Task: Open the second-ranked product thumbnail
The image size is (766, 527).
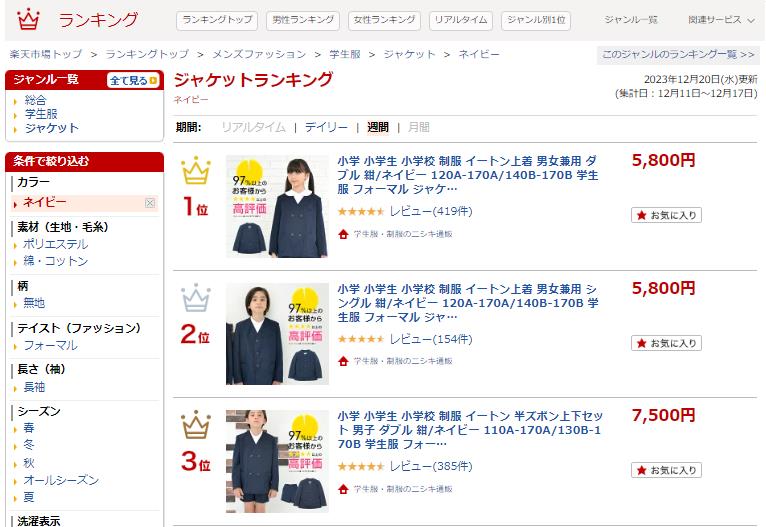Action: click(x=277, y=334)
